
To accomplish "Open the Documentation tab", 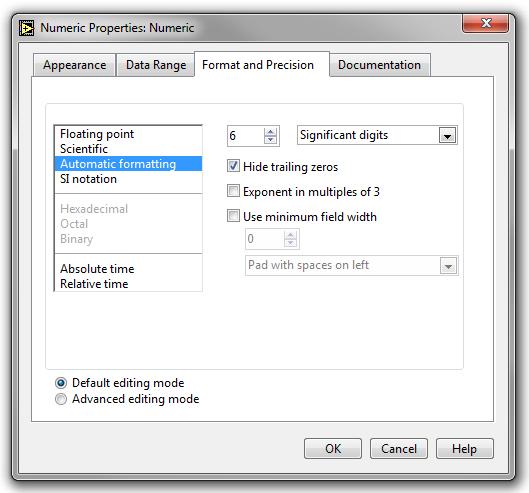I will tap(380, 65).
